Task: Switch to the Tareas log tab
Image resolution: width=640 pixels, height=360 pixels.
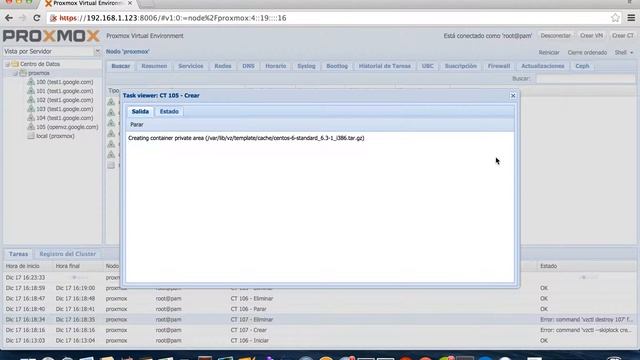Action: click(18, 254)
